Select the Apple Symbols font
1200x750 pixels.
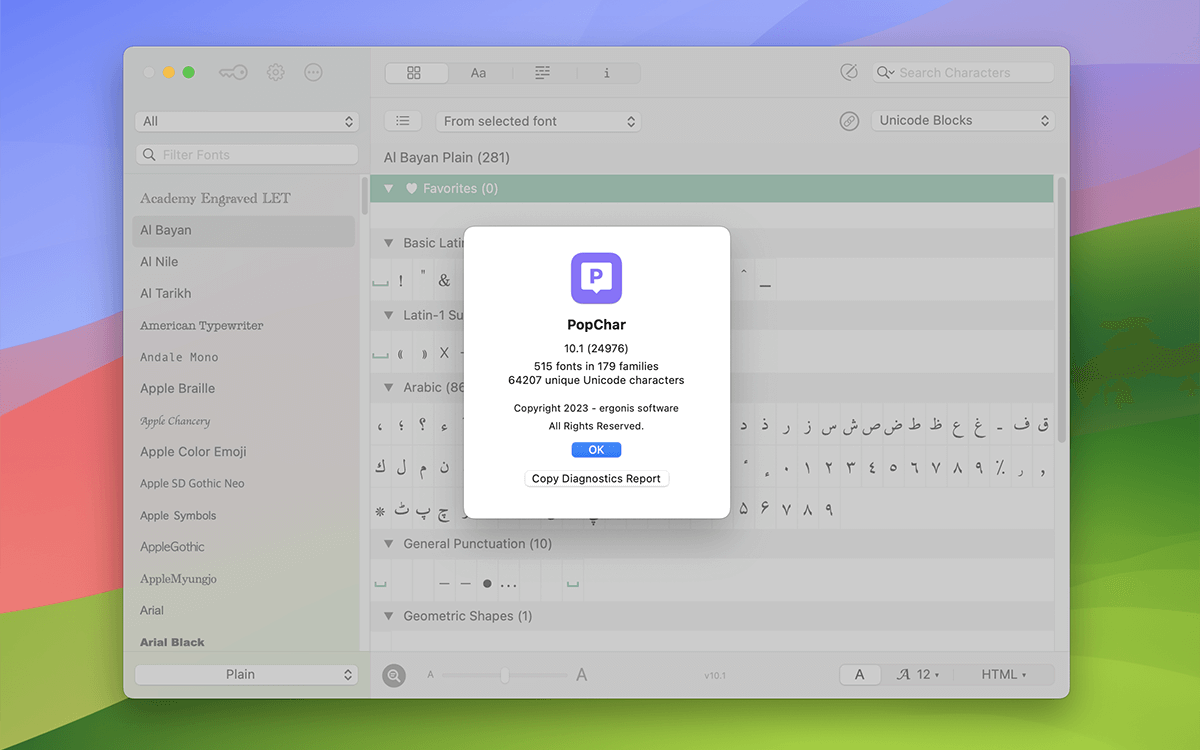(243, 515)
